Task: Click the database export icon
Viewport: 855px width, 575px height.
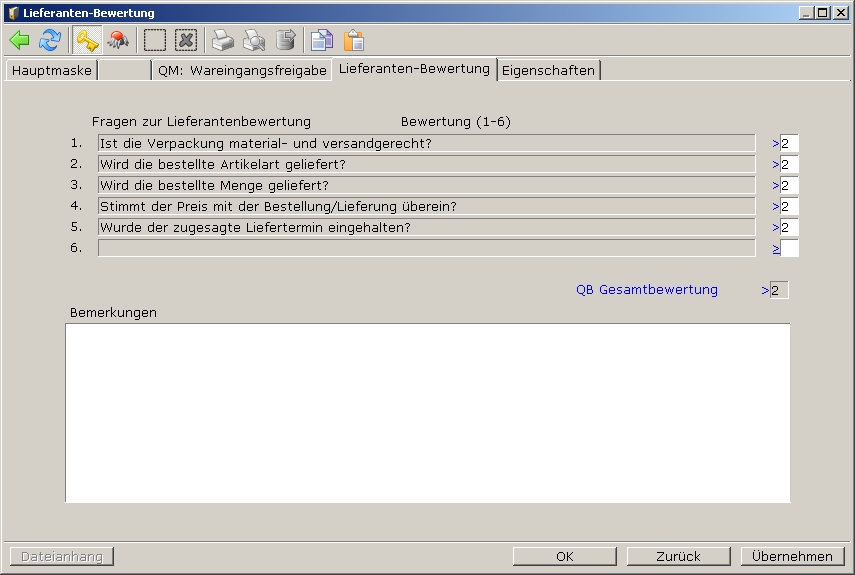Action: (x=286, y=40)
